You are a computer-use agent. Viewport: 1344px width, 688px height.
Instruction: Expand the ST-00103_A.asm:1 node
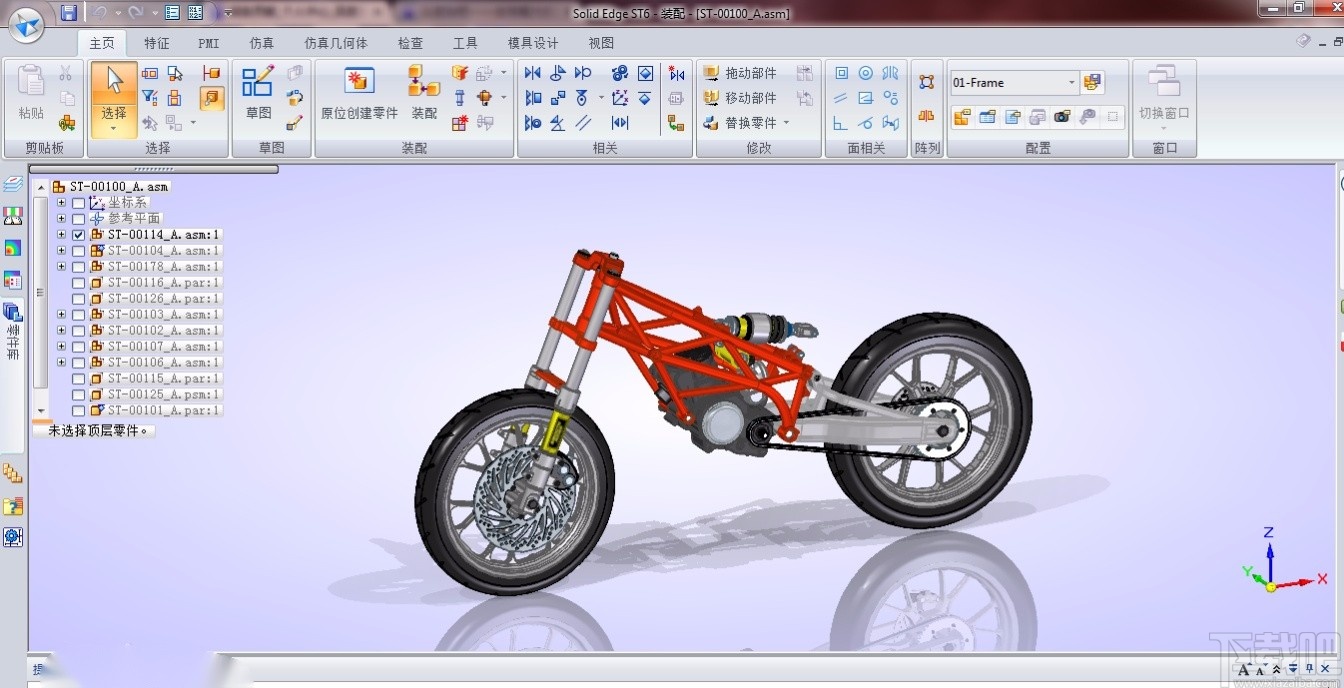pos(61,314)
